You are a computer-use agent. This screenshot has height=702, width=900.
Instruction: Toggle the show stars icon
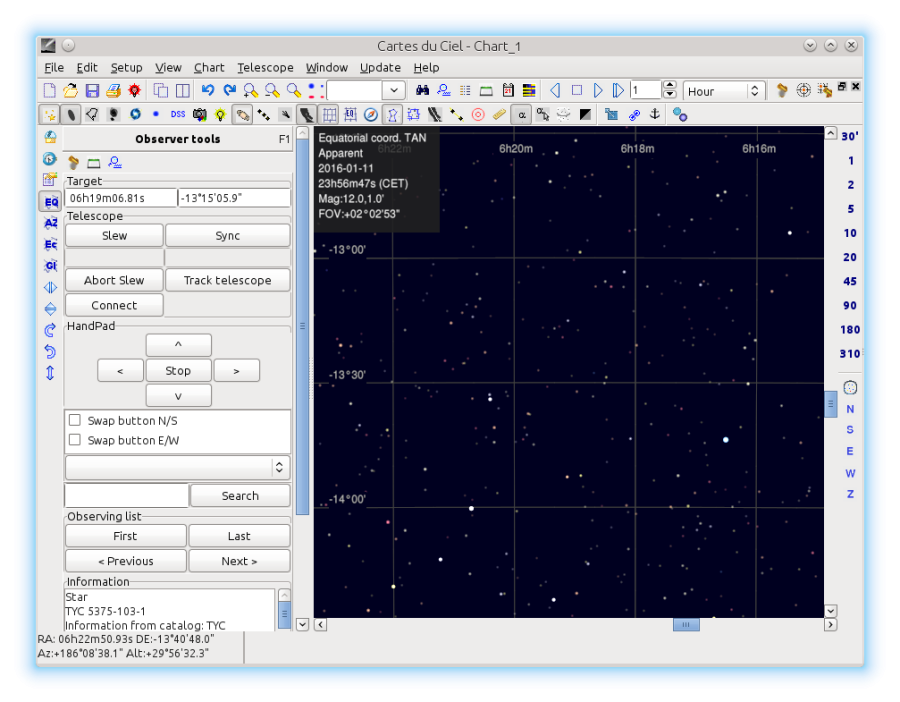coord(50,115)
